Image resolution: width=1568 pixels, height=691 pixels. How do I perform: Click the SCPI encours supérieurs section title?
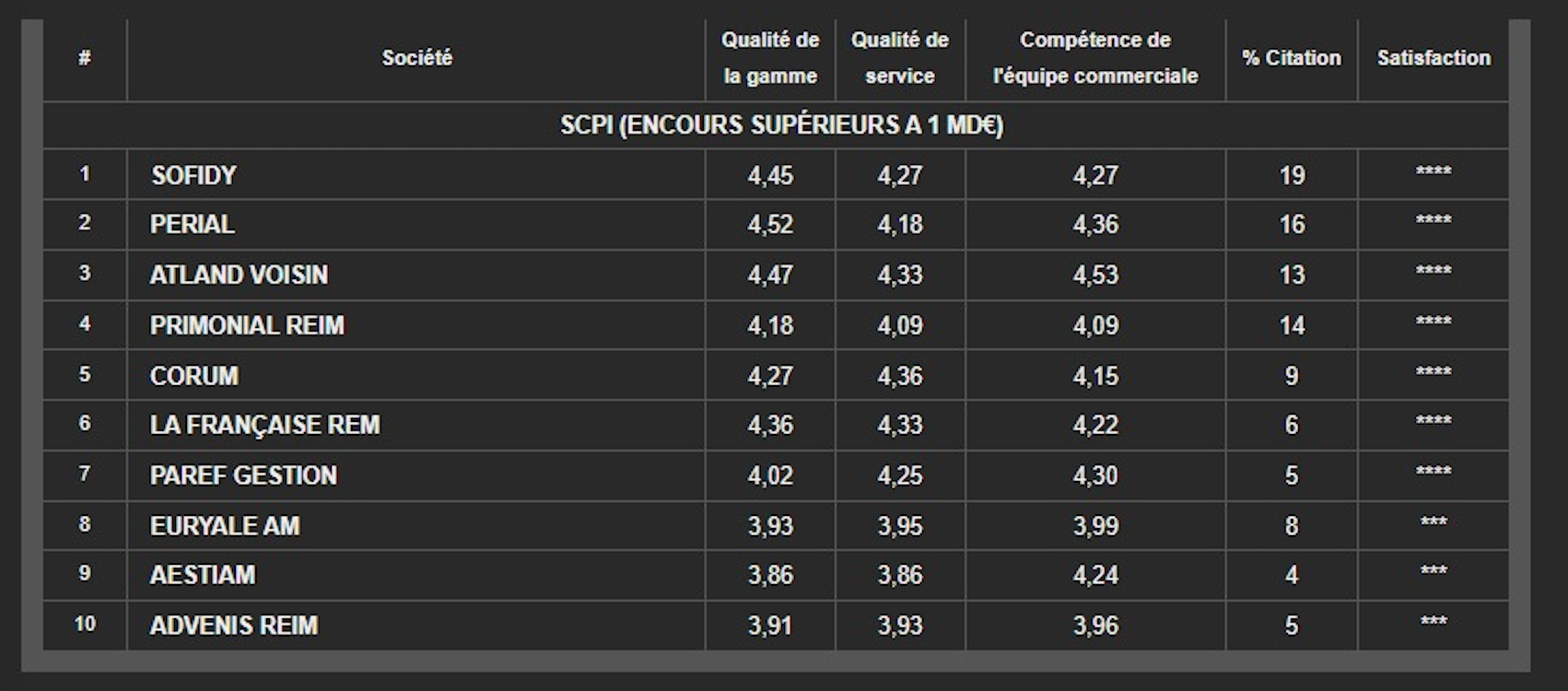(781, 125)
